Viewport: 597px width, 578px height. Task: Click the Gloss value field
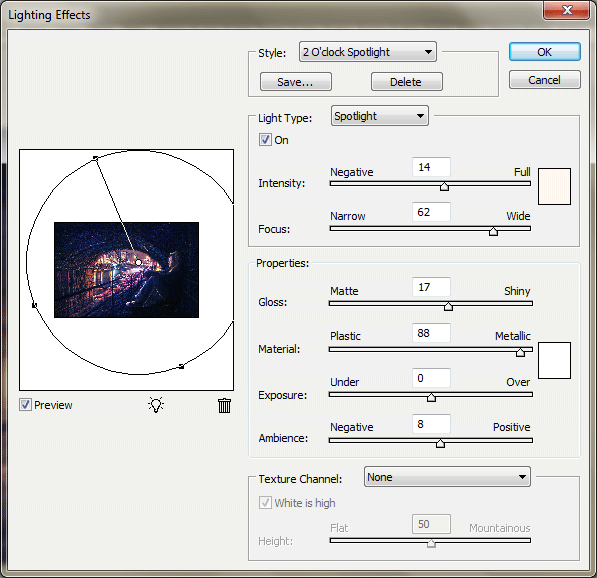click(x=431, y=287)
